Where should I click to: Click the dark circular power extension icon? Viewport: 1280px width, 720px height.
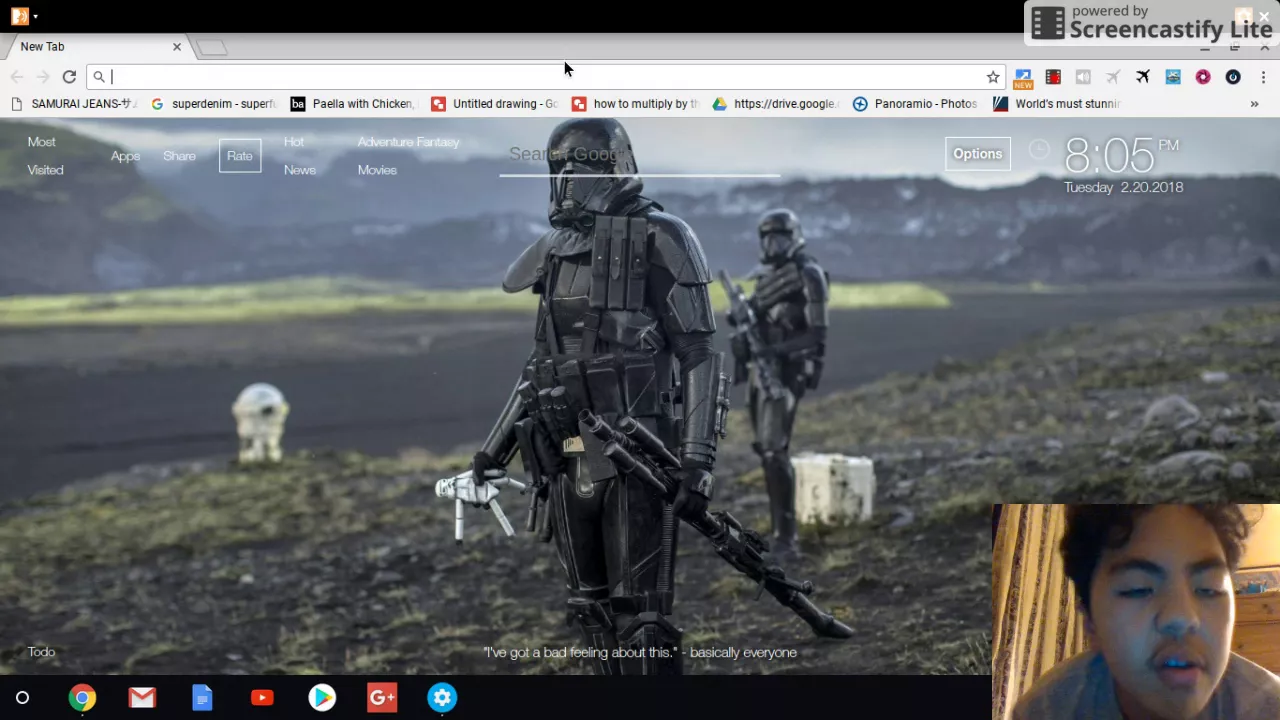coord(1233,77)
